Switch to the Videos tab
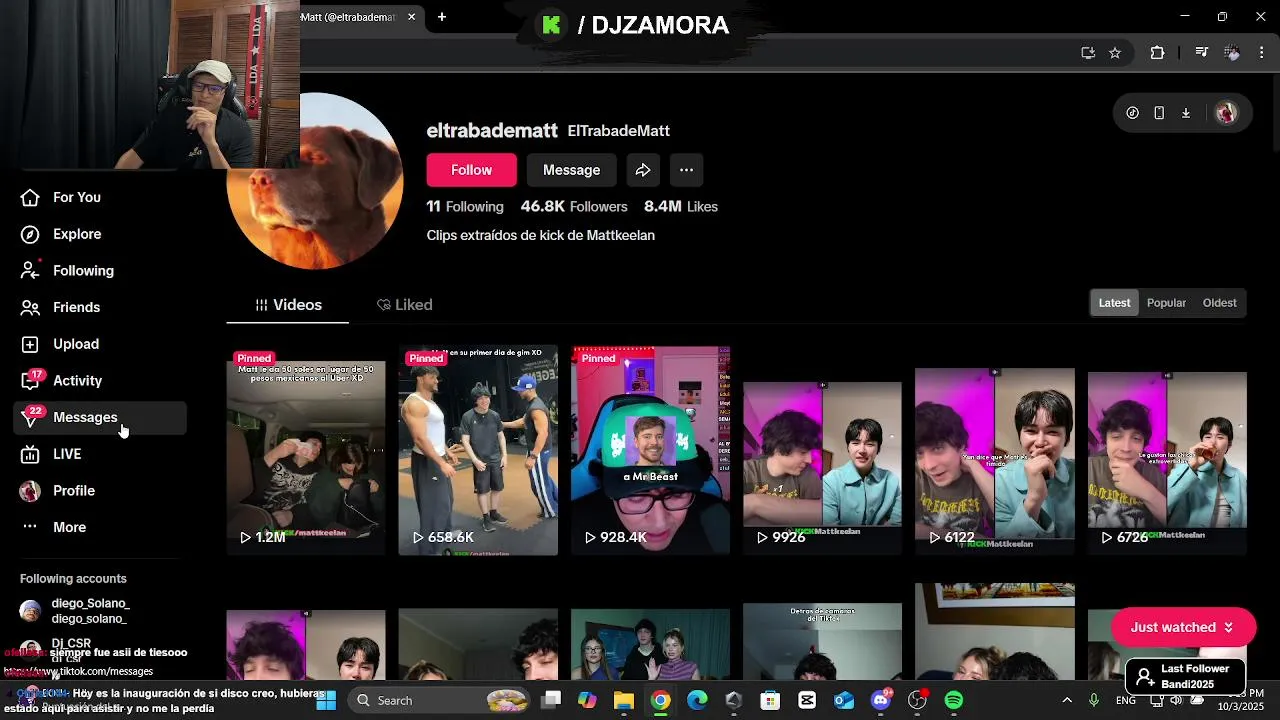 pyautogui.click(x=288, y=305)
